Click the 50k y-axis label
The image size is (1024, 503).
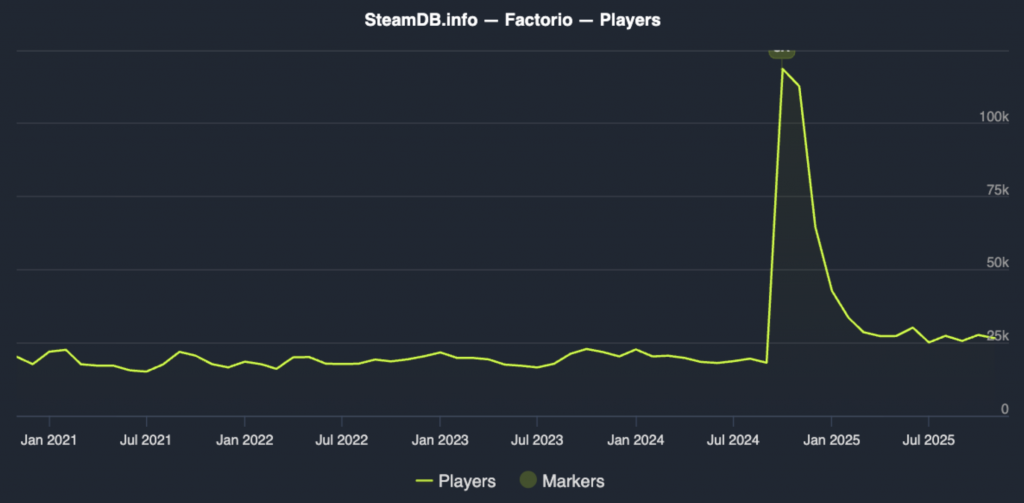coord(998,263)
